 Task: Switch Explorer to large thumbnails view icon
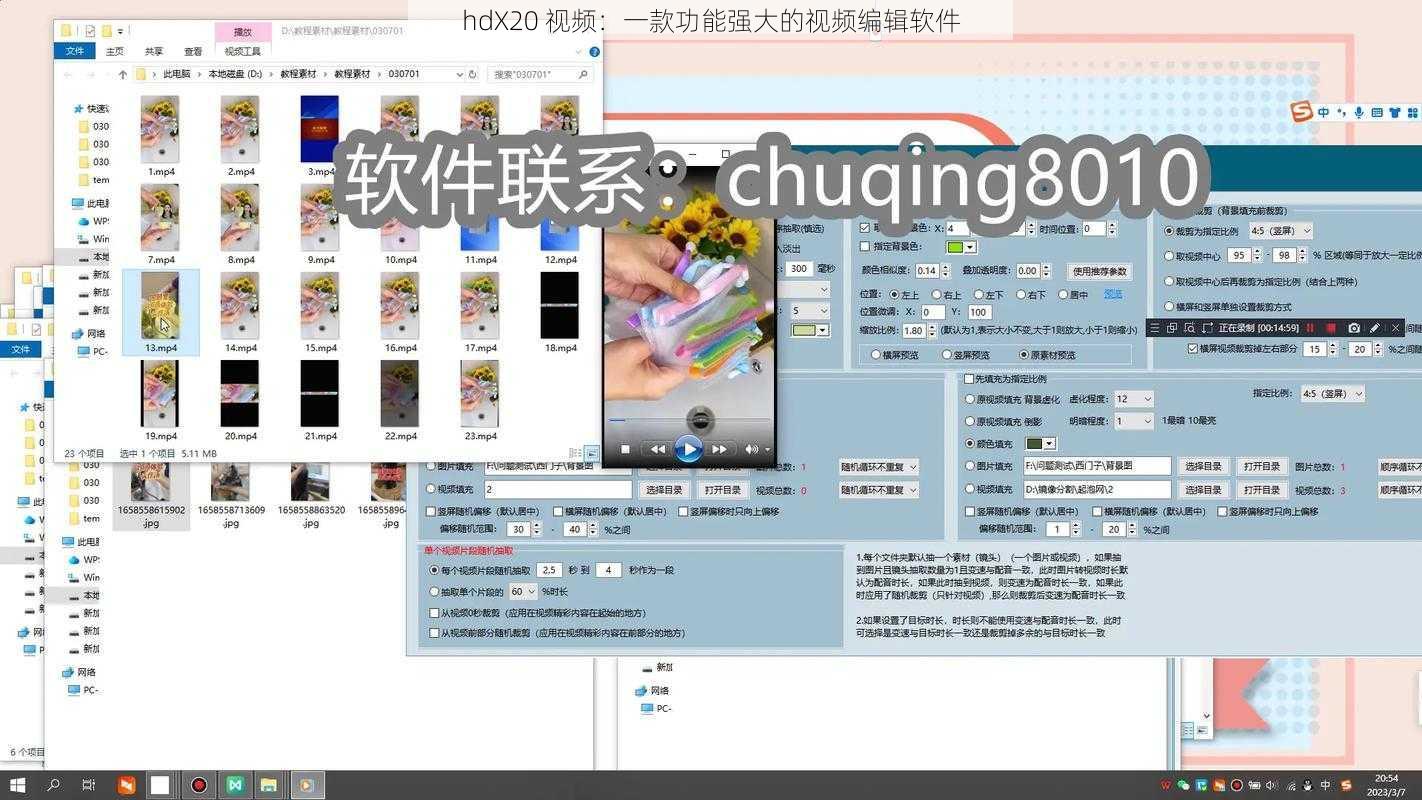click(591, 453)
